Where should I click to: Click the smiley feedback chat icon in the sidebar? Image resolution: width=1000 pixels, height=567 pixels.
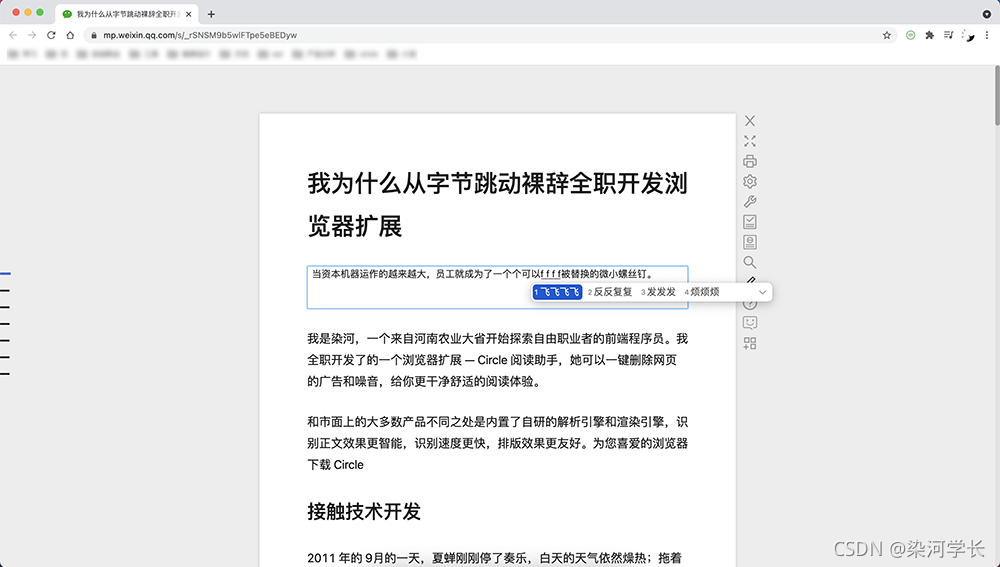(750, 323)
